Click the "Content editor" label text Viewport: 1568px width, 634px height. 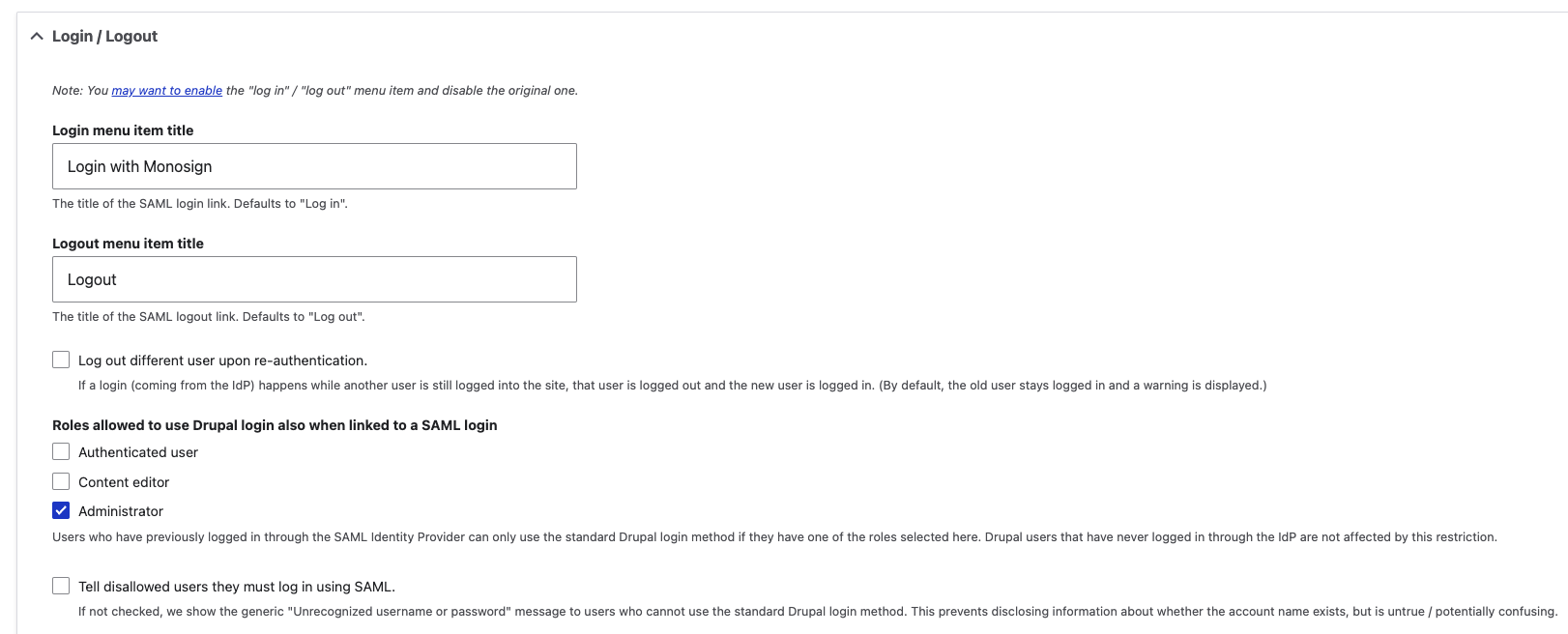tap(123, 481)
